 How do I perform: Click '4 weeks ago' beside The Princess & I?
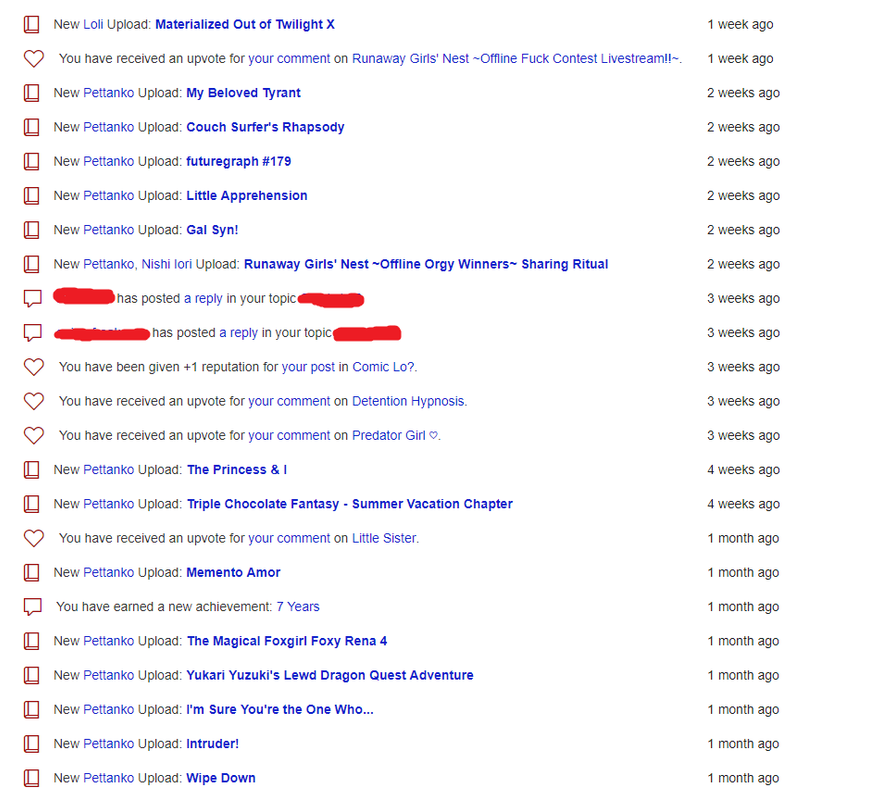[743, 470]
